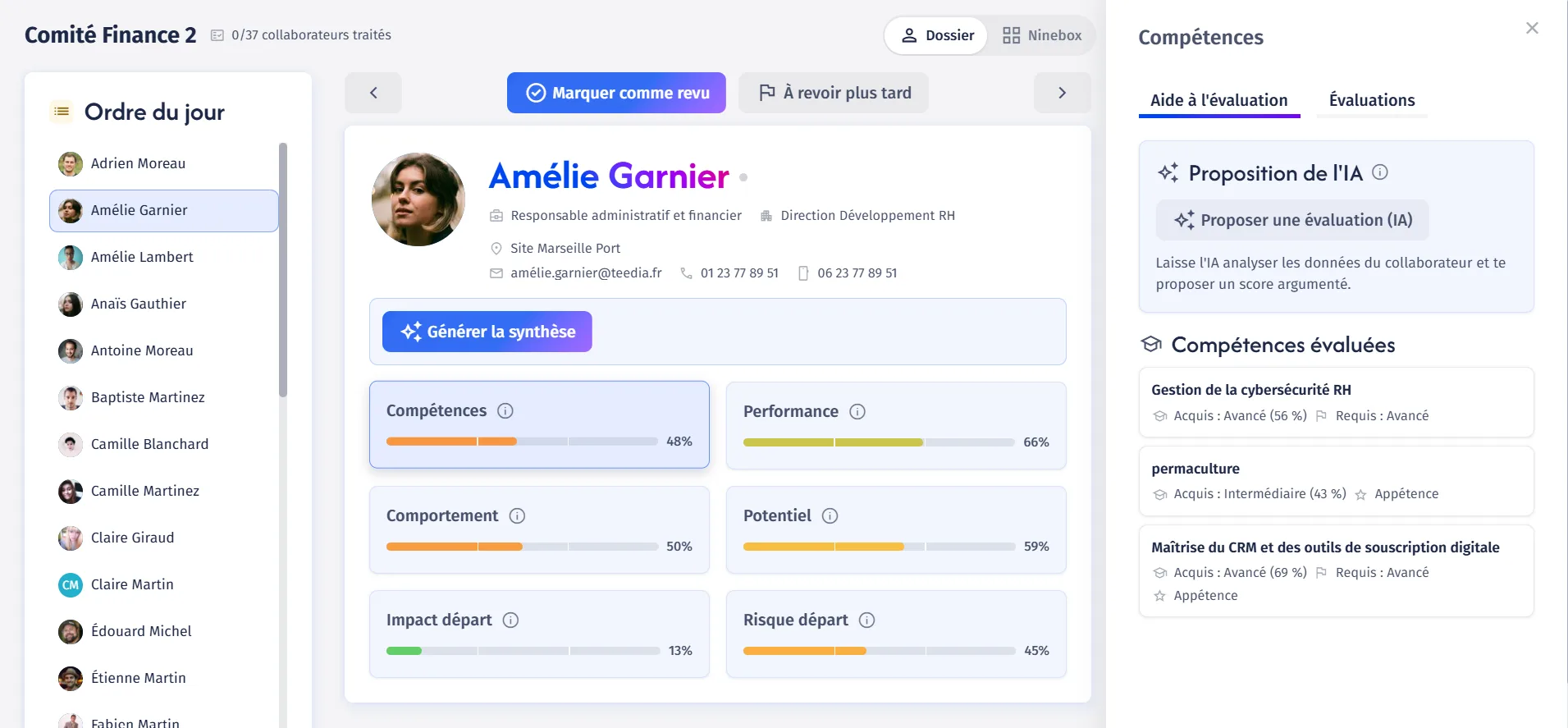Image resolution: width=1568 pixels, height=728 pixels.
Task: Click the mobile number 06 23 77 89 51
Action: 857,273
